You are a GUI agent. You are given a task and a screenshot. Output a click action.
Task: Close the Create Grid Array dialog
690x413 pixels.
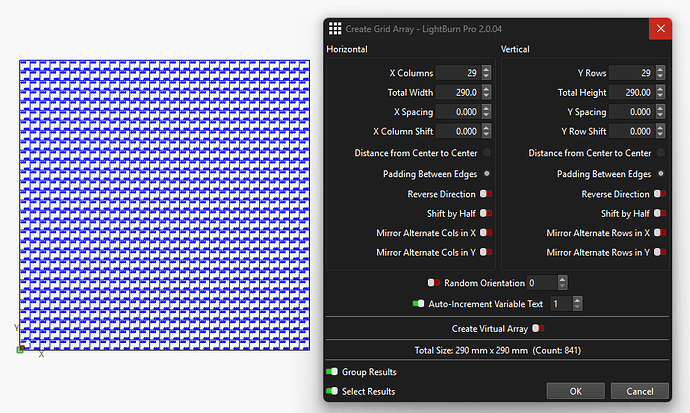(x=658, y=28)
